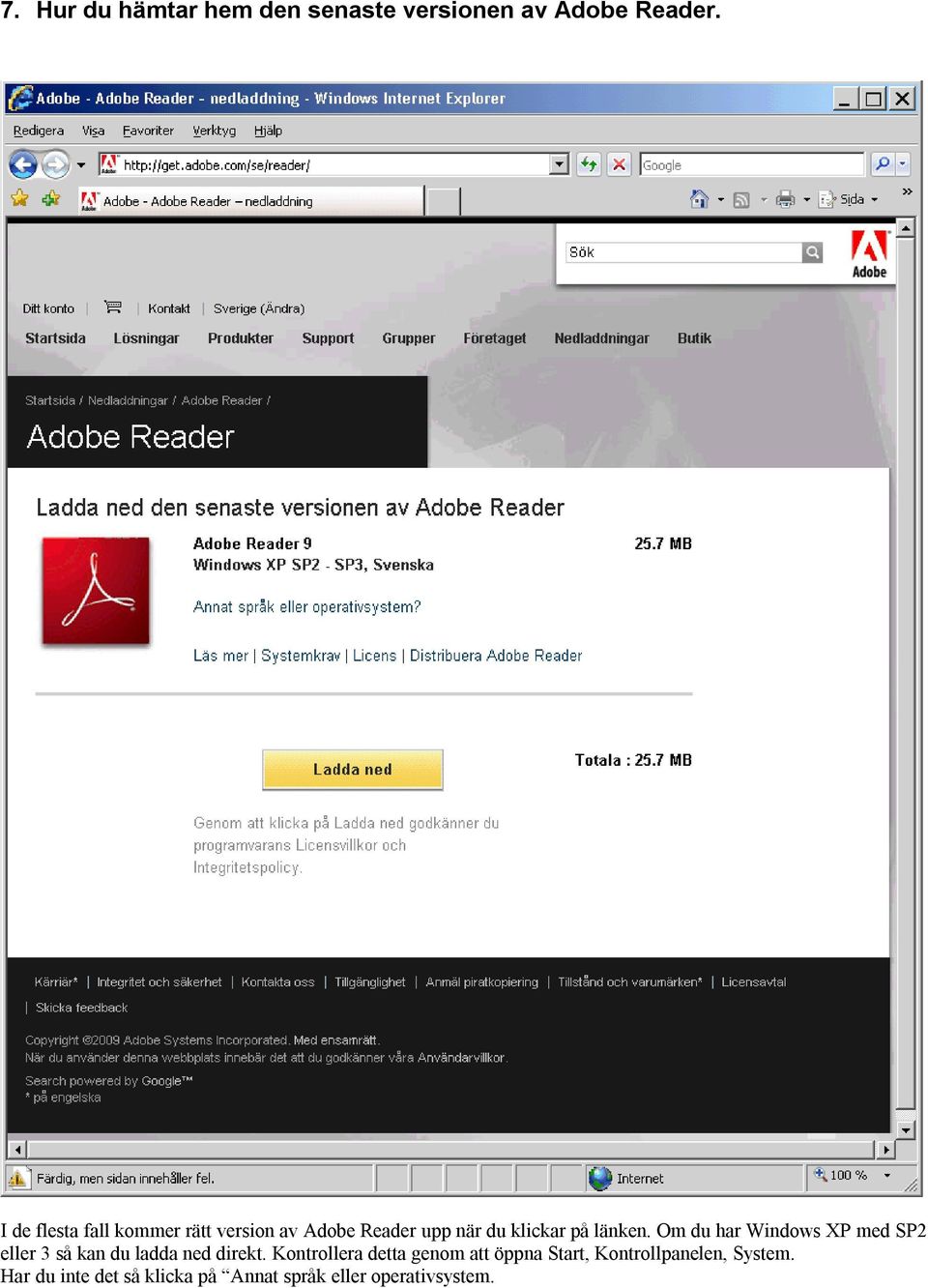The width and height of the screenshot is (928, 1288).
Task: Click the Adobe Reader PDF logo image
Action: [96, 591]
